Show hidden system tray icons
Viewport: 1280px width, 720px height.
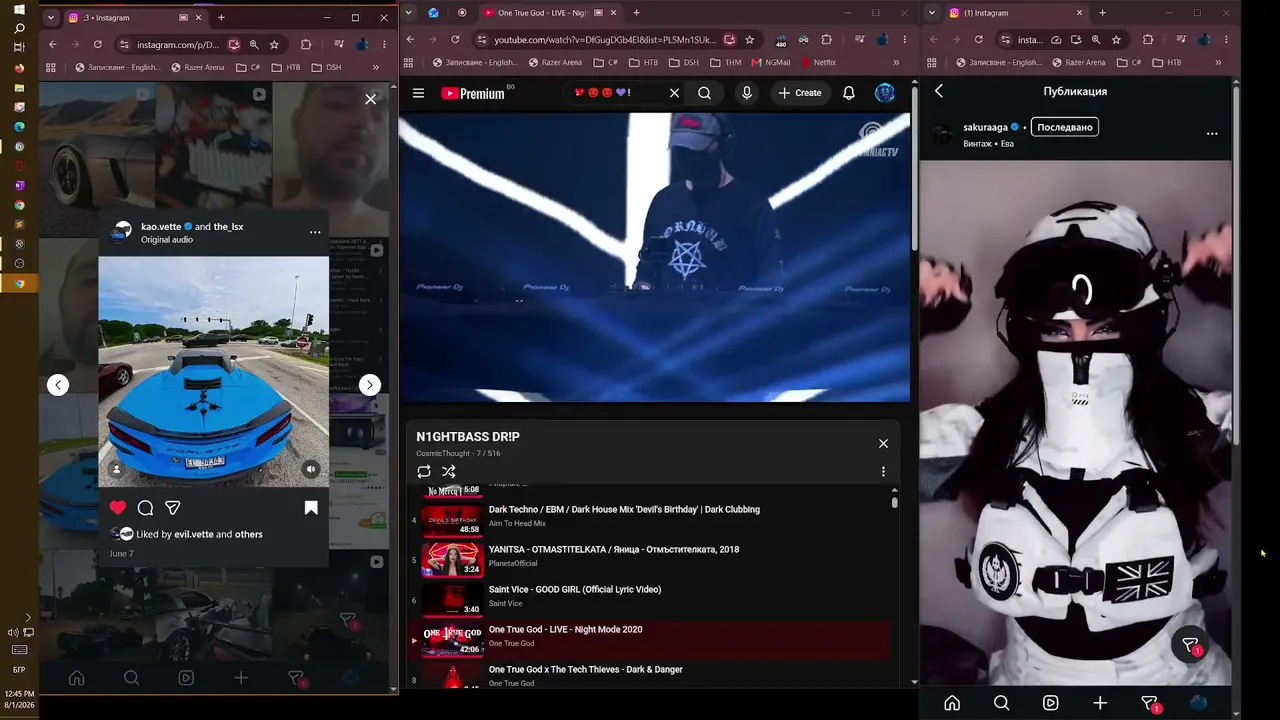point(27,617)
